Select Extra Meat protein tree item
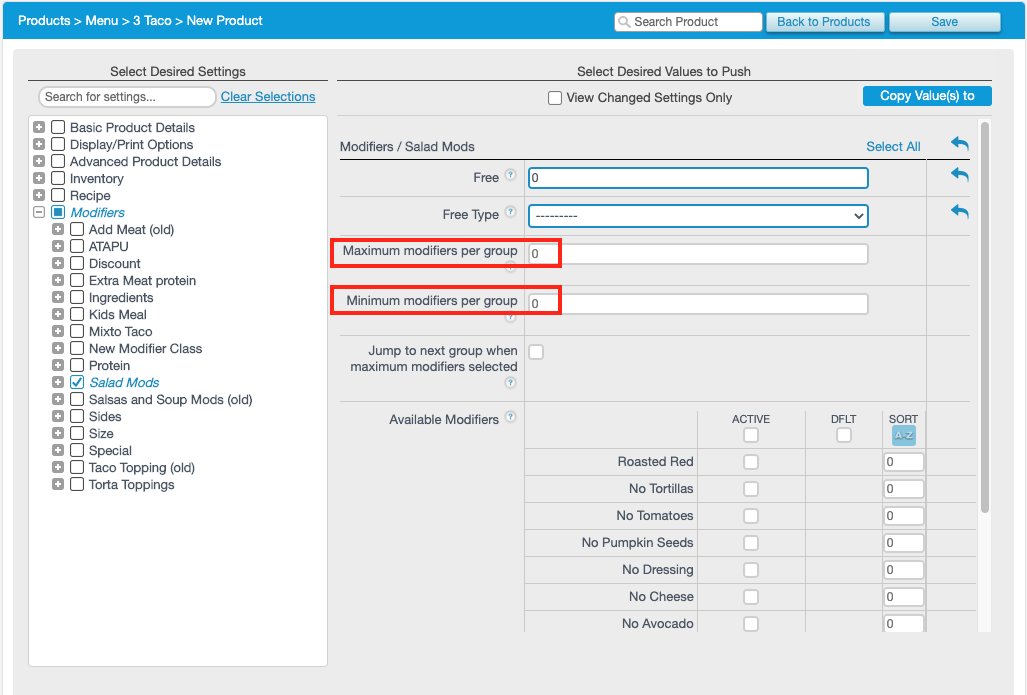1027x695 pixels. [143, 280]
